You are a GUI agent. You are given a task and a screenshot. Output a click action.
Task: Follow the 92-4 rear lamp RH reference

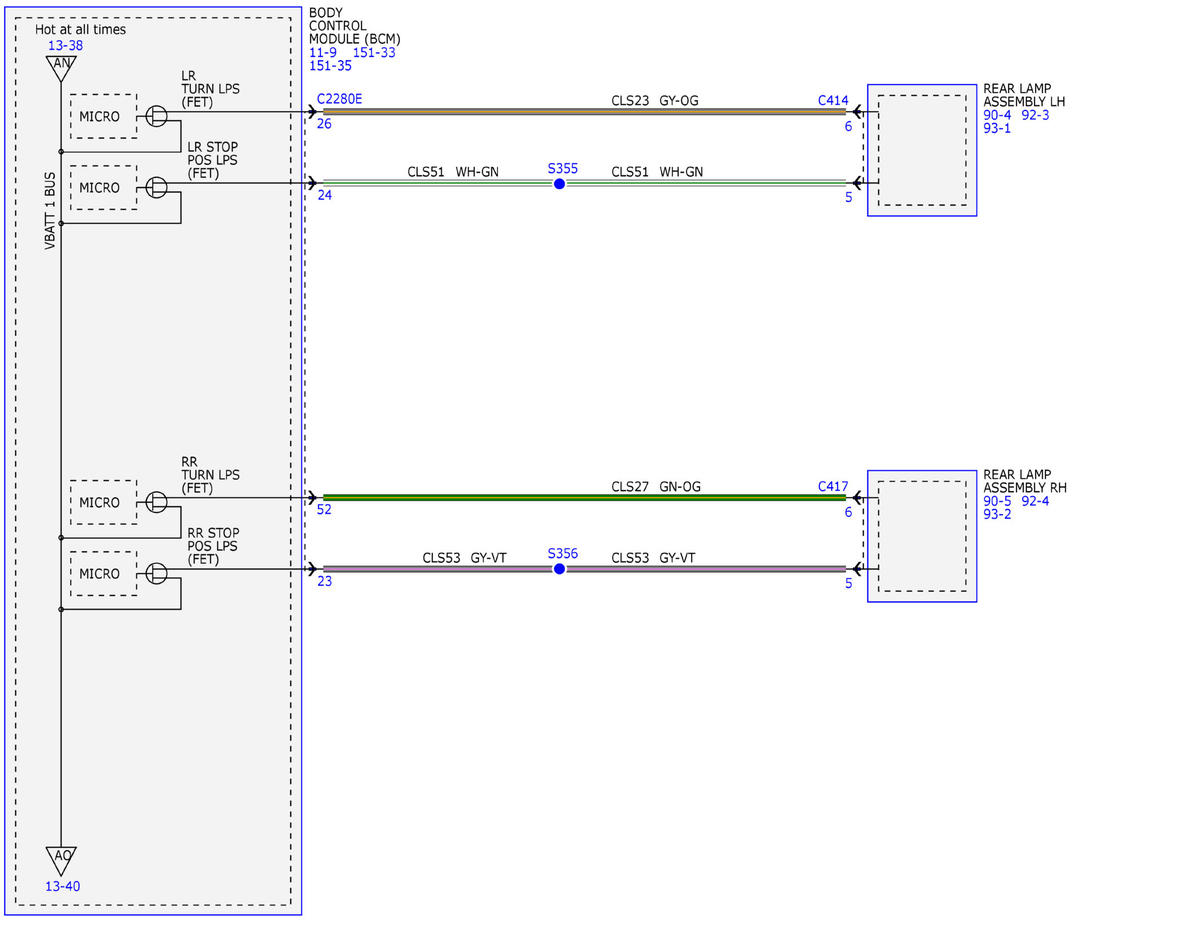click(x=1036, y=501)
